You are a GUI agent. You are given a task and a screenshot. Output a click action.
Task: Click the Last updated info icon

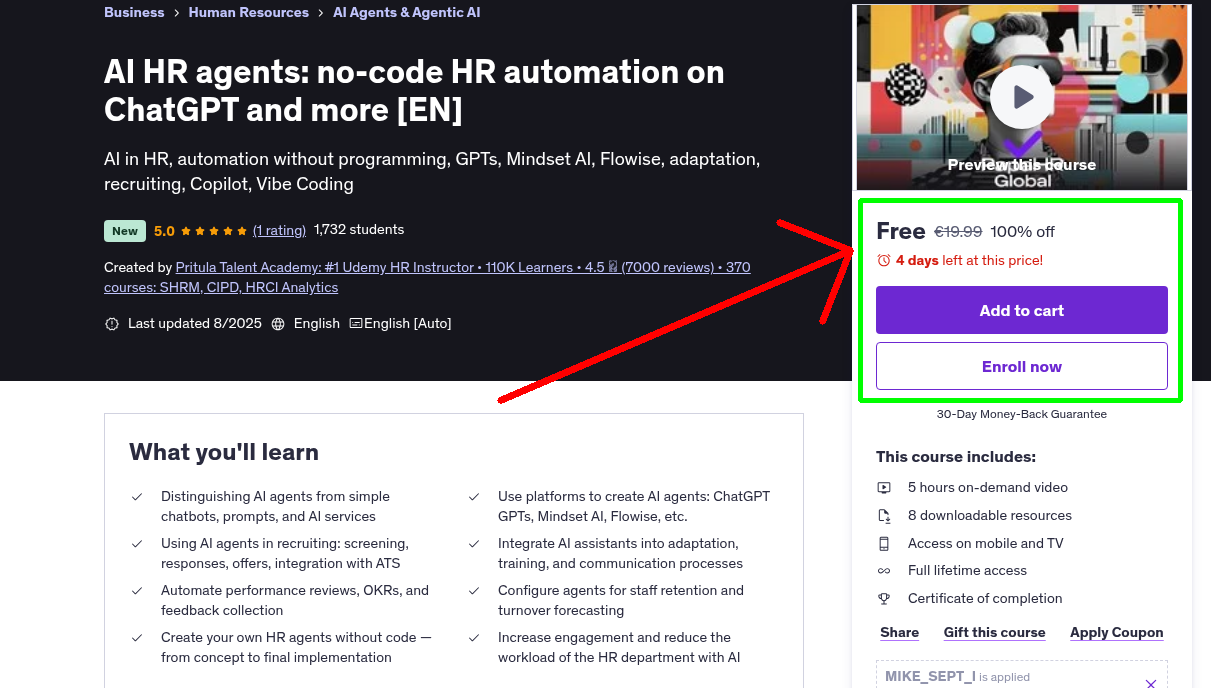tap(111, 324)
